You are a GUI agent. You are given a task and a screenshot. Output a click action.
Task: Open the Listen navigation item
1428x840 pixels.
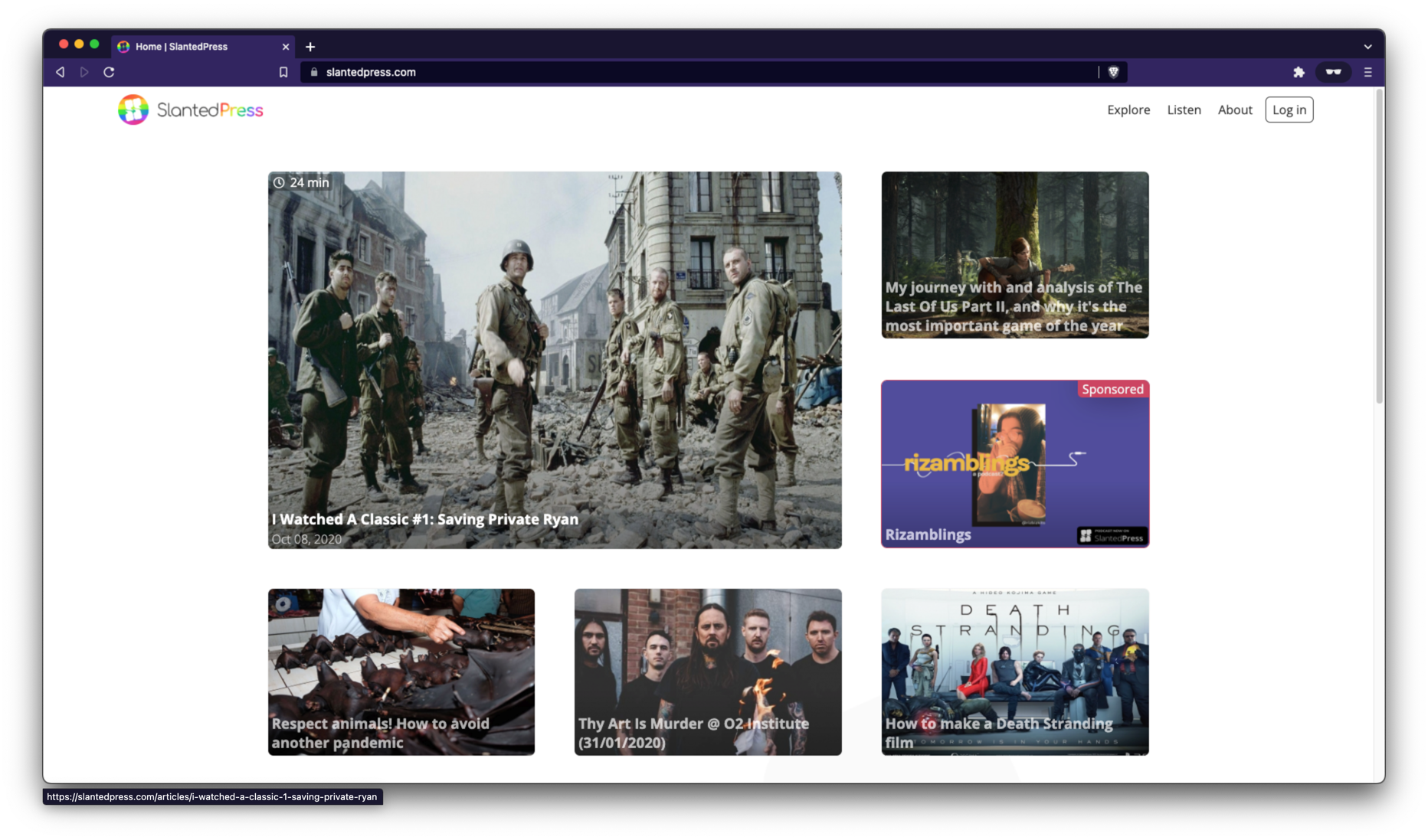(1184, 109)
